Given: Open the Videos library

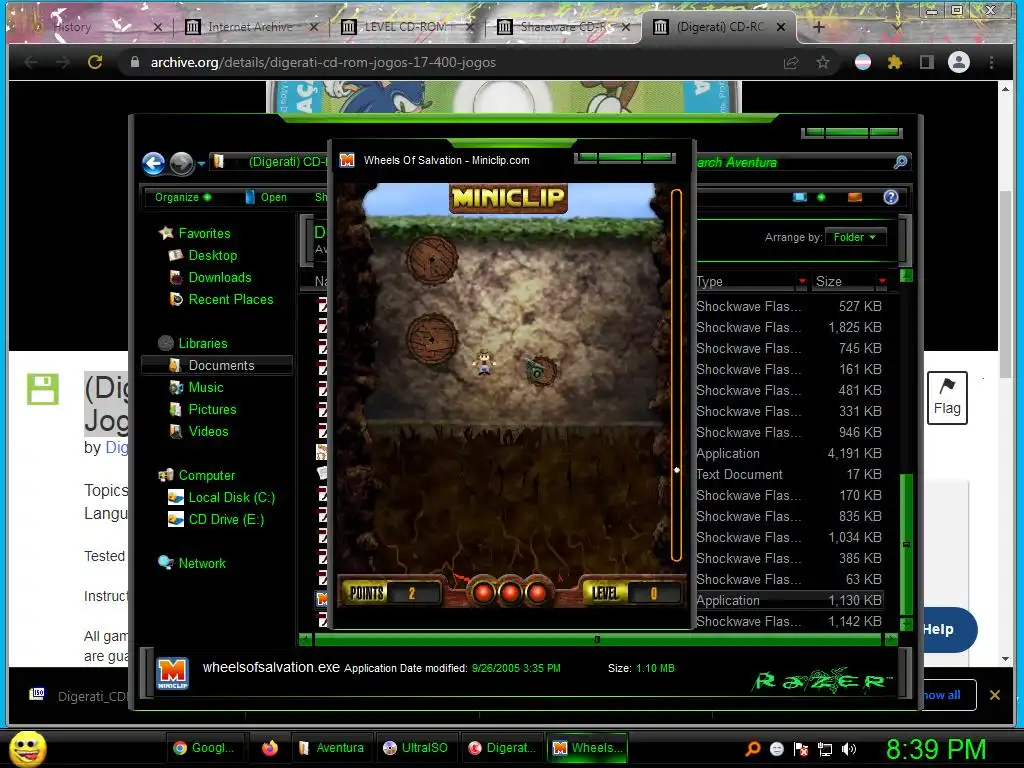Looking at the screenshot, I should (199, 431).
